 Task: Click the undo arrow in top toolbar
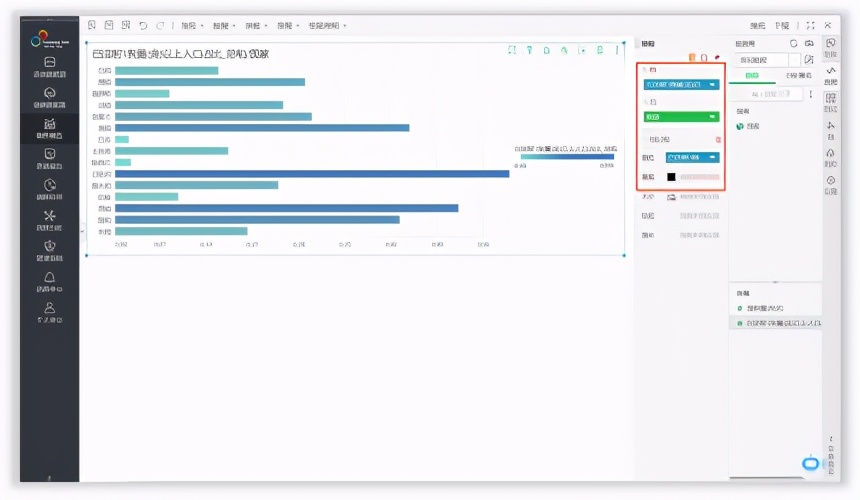(x=143, y=25)
